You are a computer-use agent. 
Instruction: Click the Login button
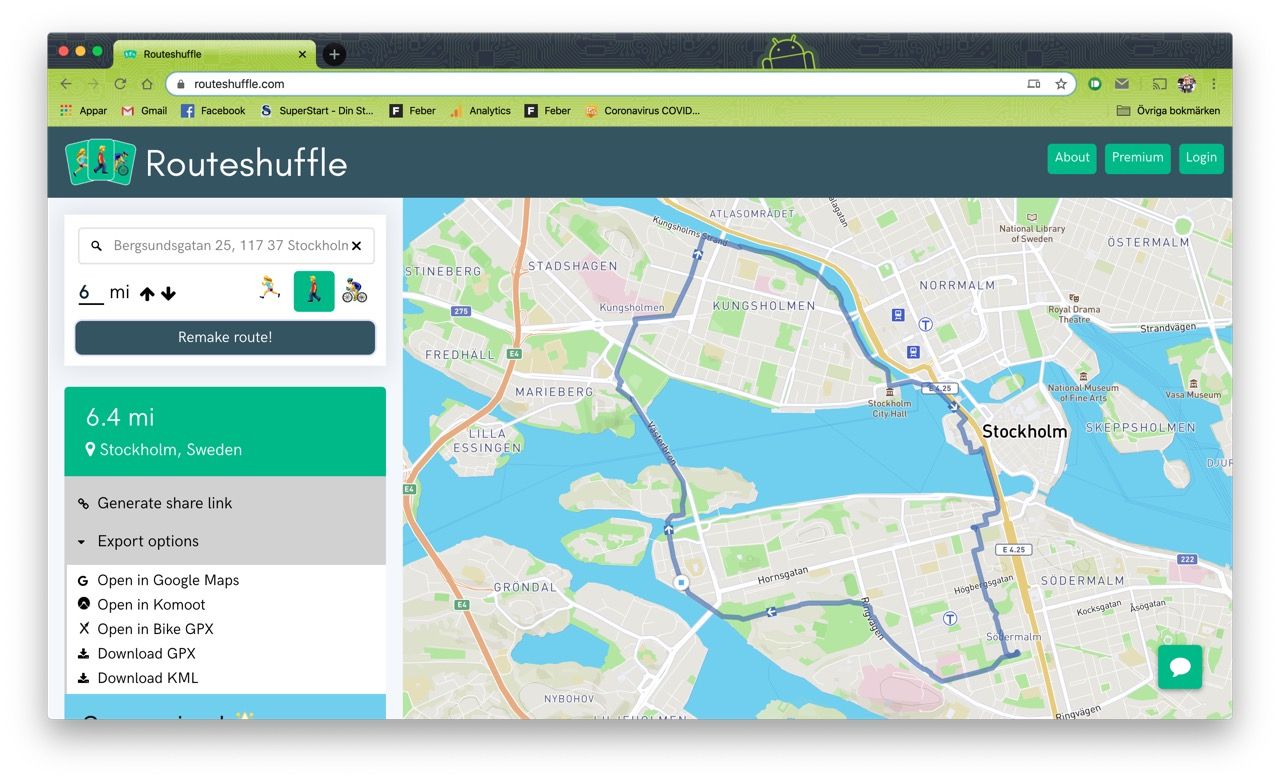(1201, 158)
